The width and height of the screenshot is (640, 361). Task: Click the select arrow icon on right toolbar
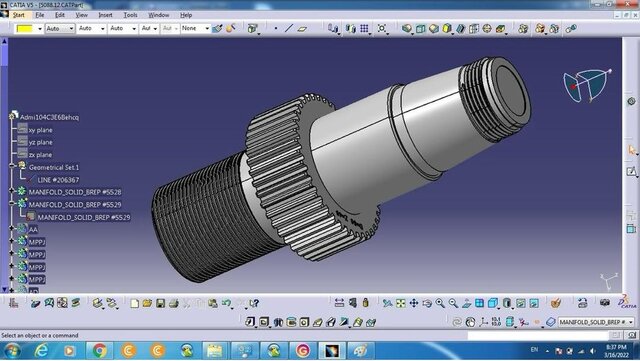pos(632,150)
